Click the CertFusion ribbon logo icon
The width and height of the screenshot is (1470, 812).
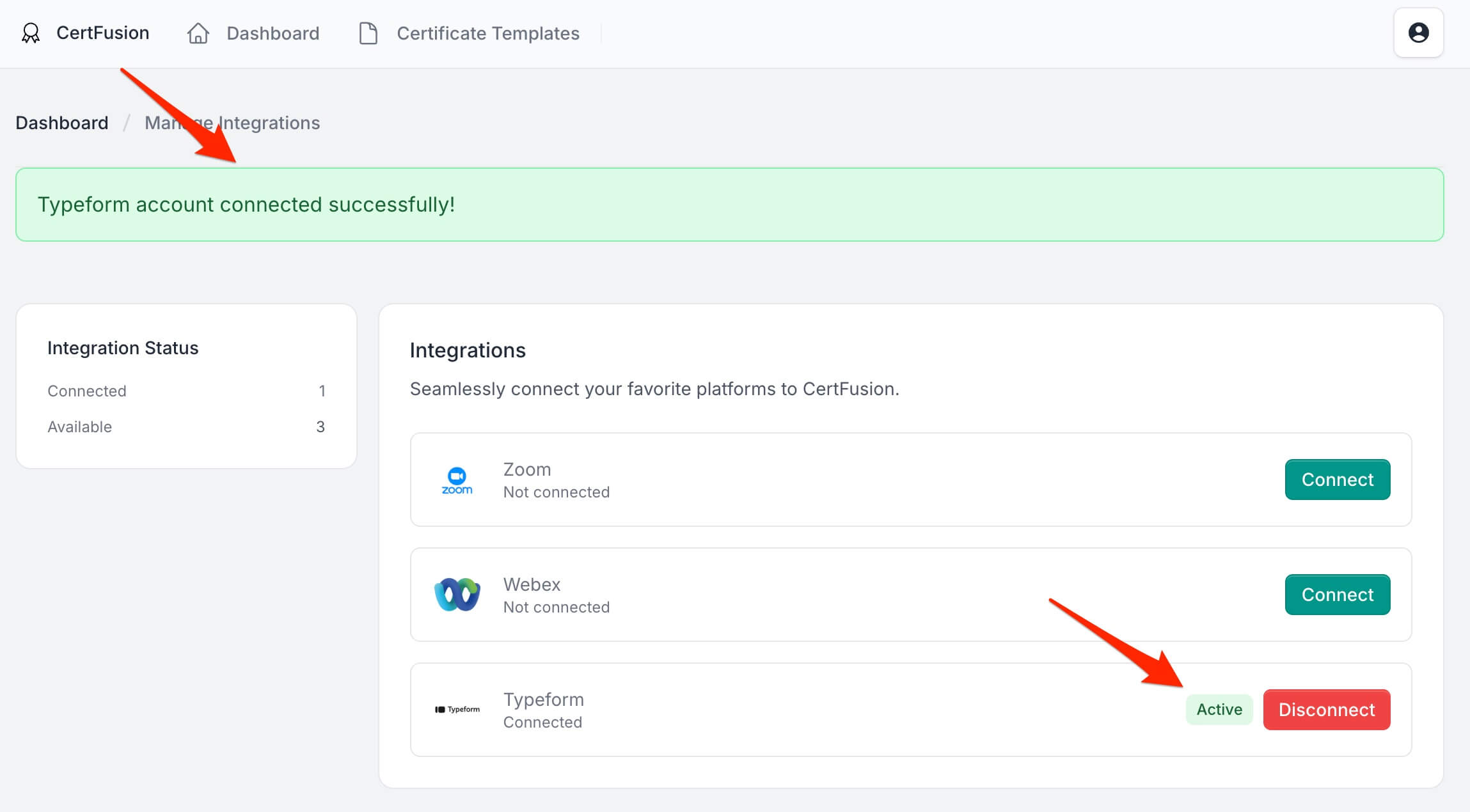click(x=31, y=33)
